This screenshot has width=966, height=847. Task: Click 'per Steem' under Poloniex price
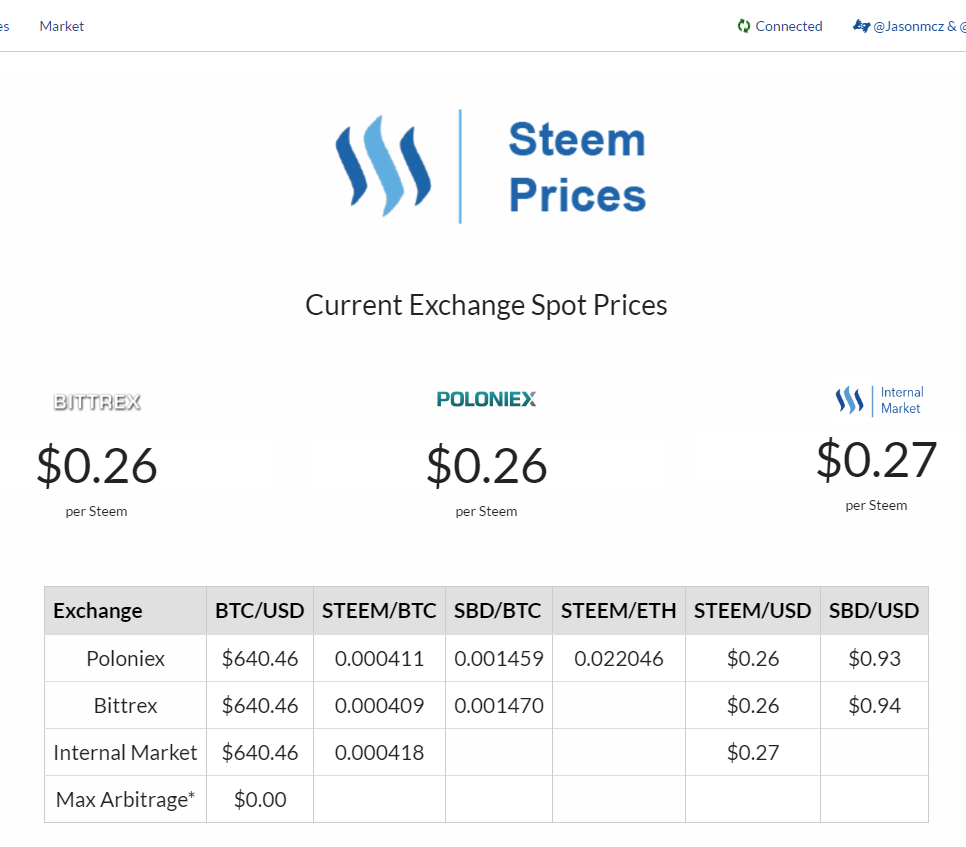(486, 511)
